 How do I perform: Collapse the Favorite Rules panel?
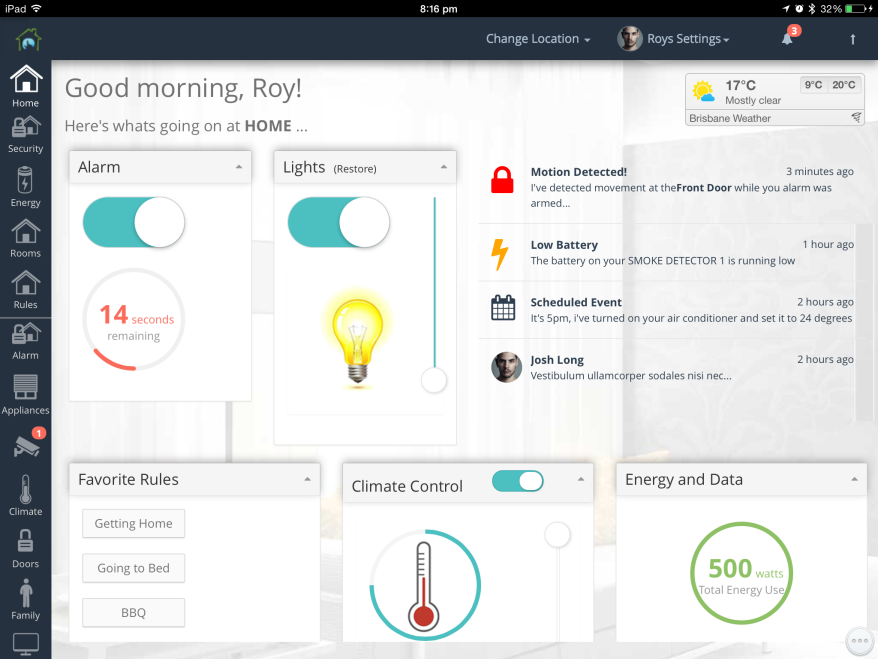(x=307, y=479)
